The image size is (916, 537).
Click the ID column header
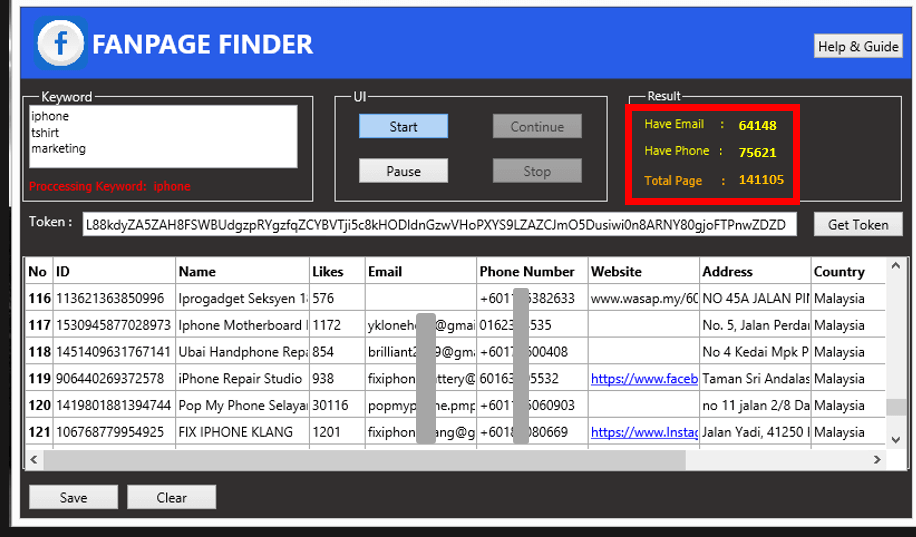114,272
